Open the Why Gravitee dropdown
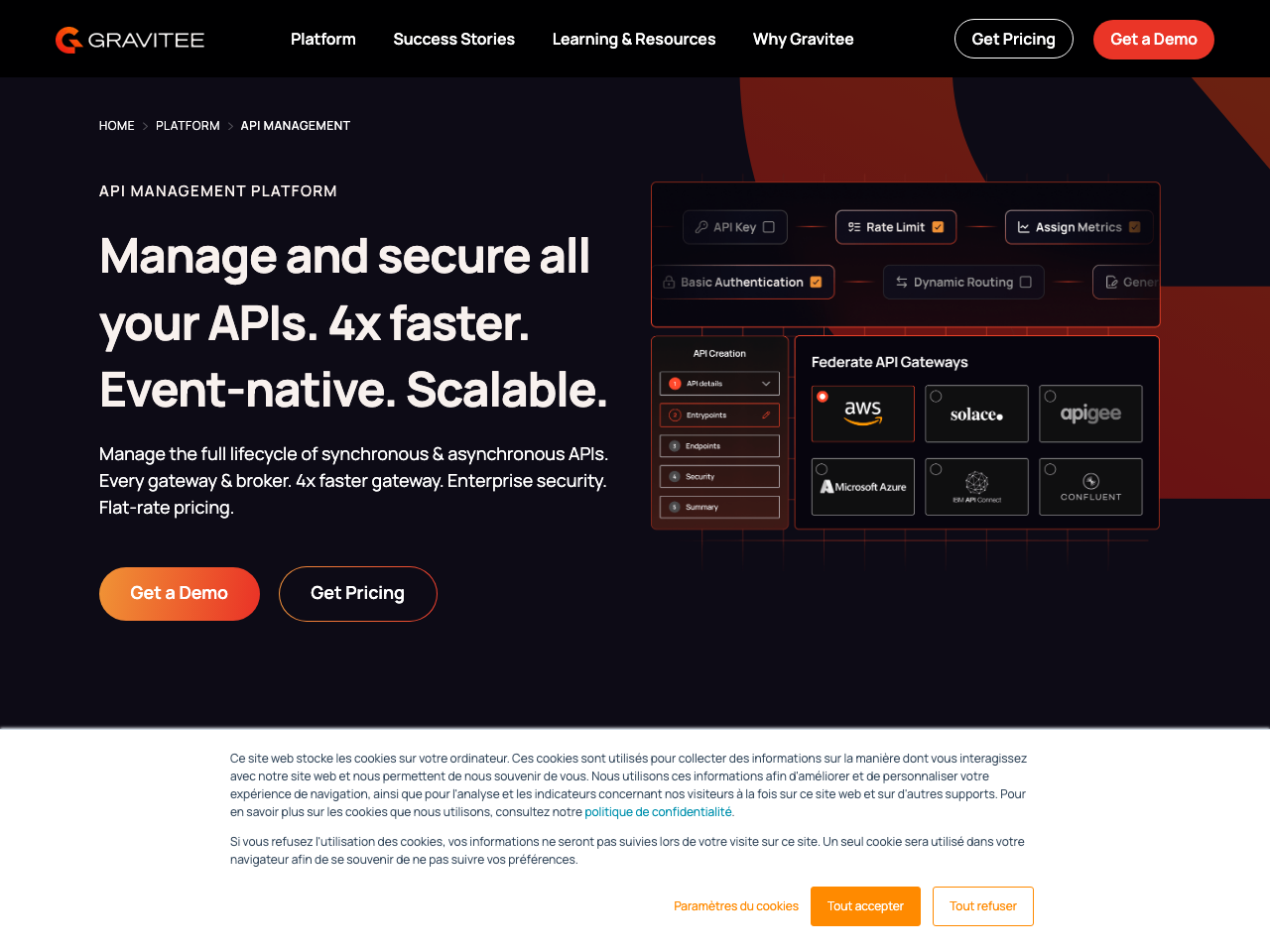Viewport: 1270px width, 952px height. coord(803,39)
